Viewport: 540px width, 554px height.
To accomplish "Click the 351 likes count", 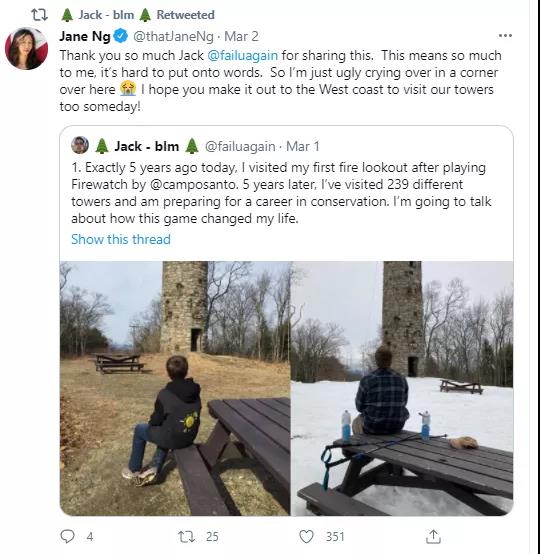I will [x=335, y=537].
